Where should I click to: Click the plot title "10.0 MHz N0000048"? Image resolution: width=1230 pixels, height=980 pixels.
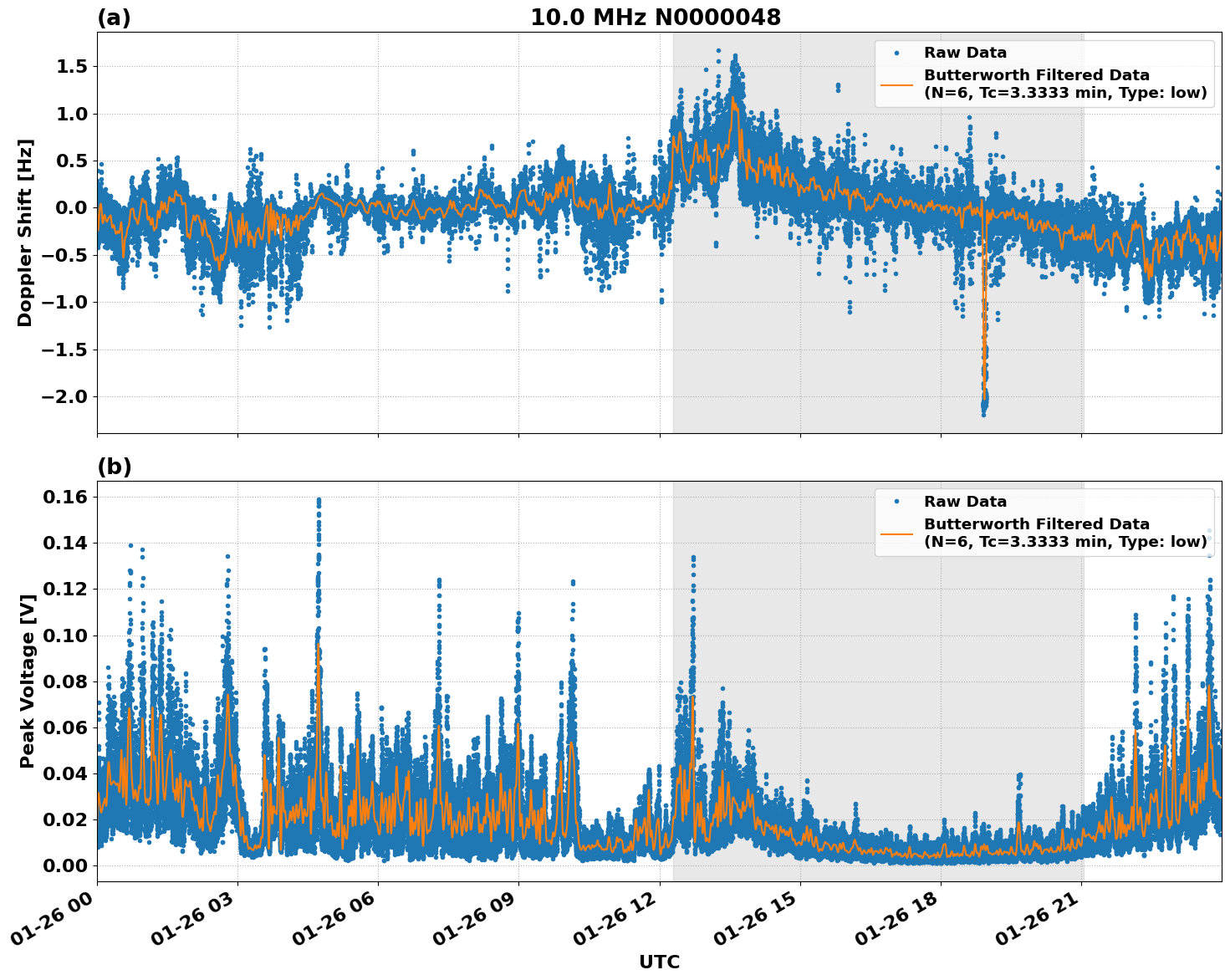tap(656, 18)
